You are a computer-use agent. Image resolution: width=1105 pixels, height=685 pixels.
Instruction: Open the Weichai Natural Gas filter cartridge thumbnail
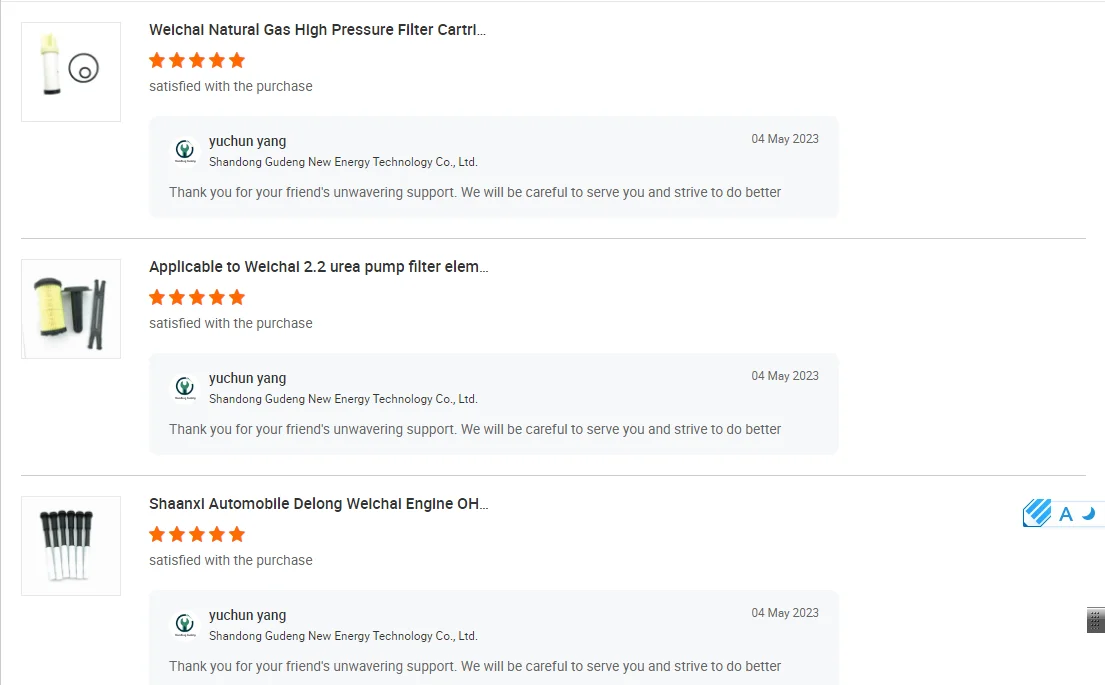[x=71, y=72]
